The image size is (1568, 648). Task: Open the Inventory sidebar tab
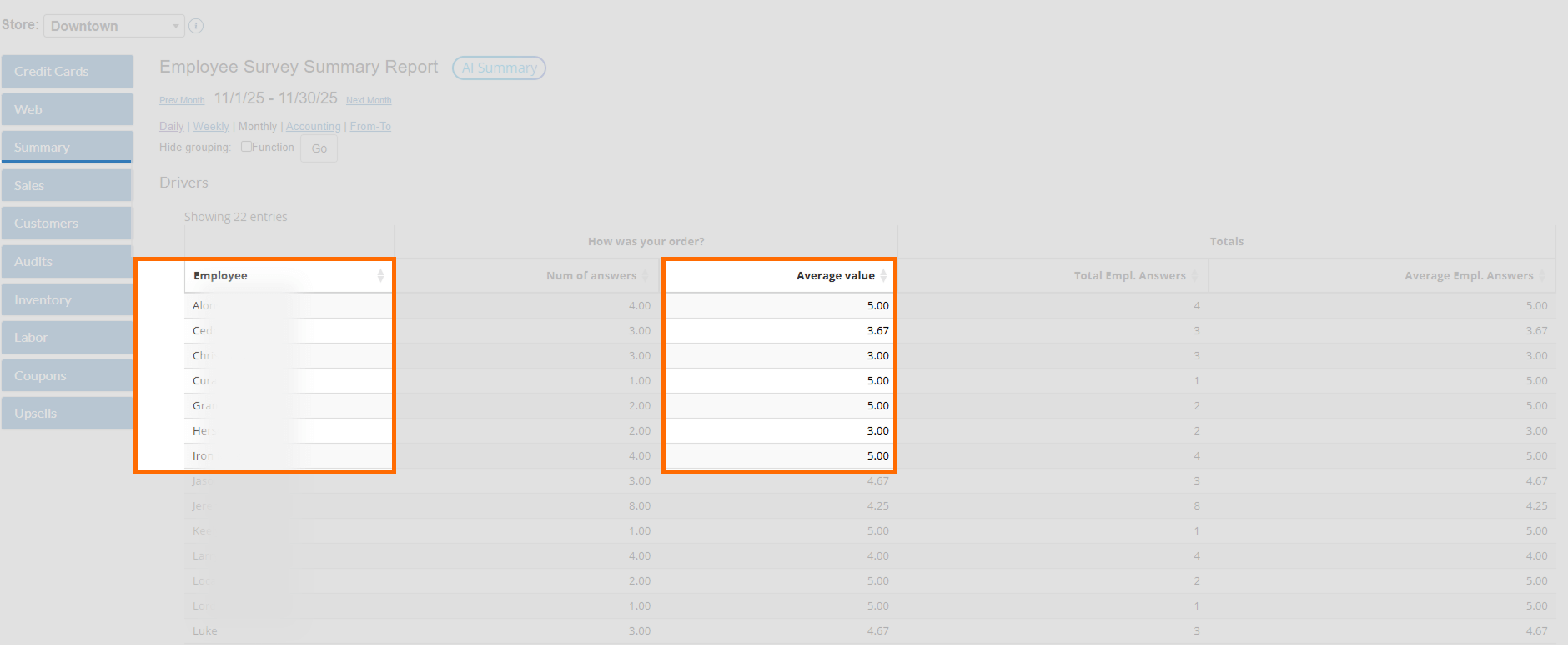click(67, 300)
